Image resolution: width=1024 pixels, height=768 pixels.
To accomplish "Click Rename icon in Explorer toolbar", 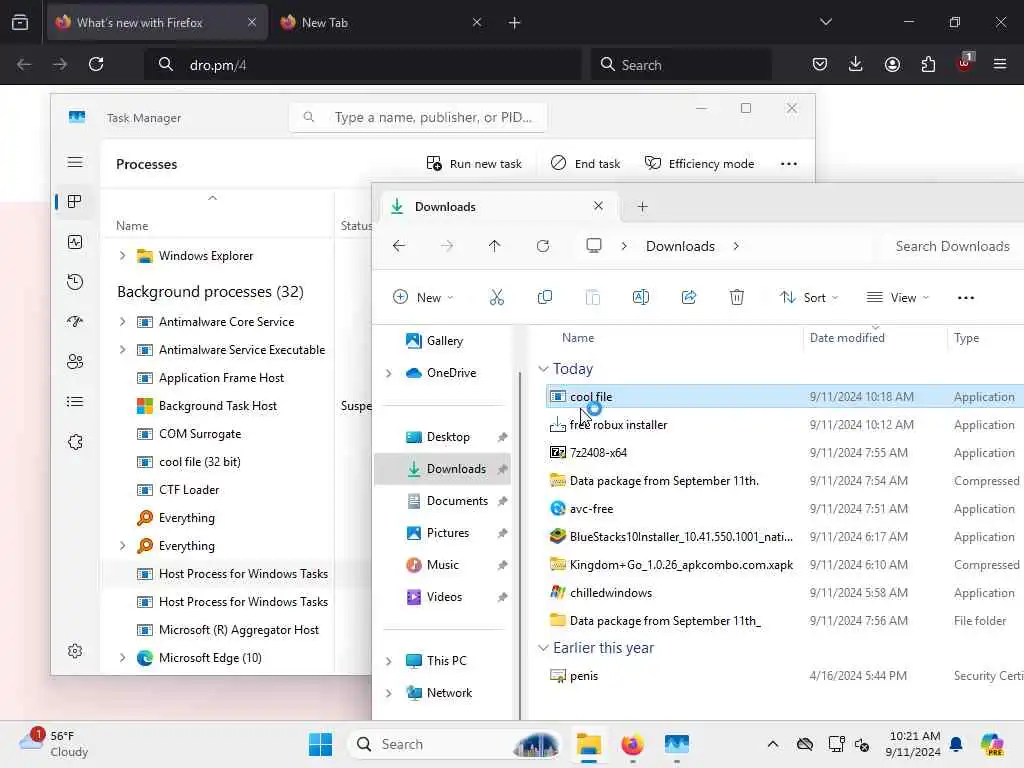I will 641,298.
